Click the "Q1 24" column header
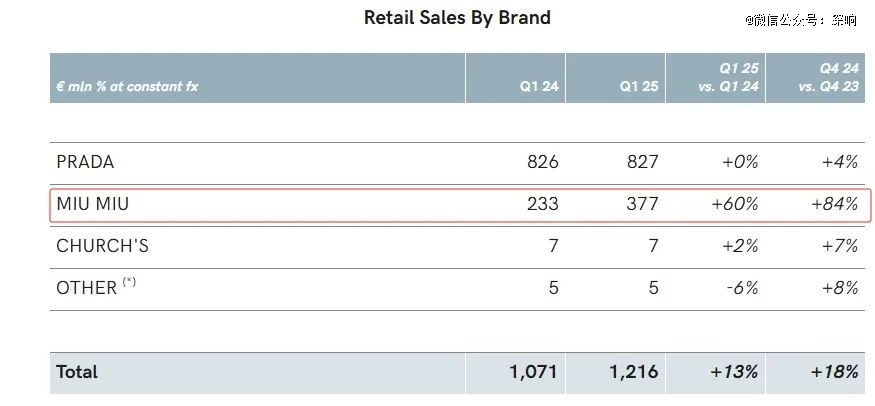This screenshot has height=406, width=875. 538,87
